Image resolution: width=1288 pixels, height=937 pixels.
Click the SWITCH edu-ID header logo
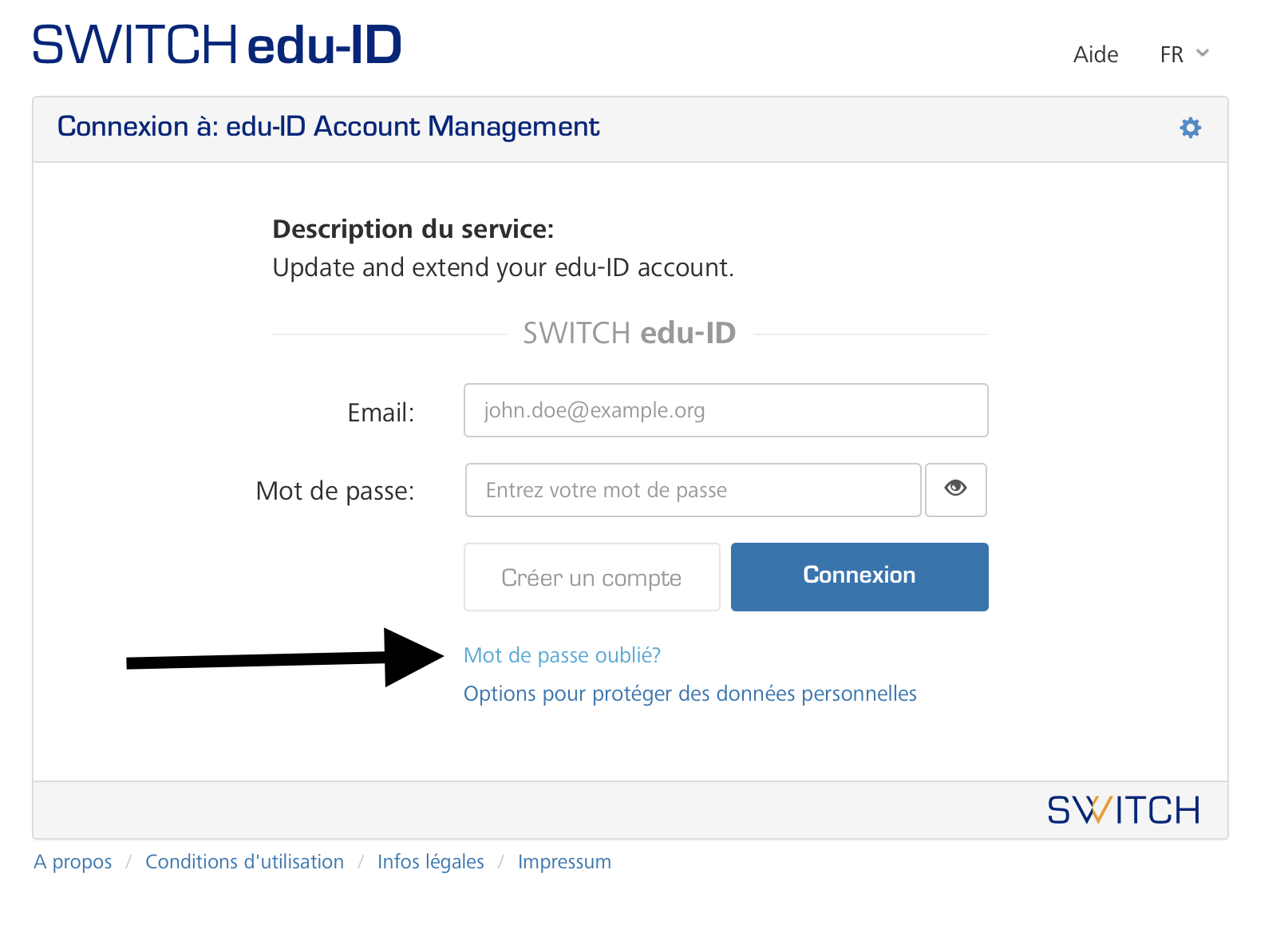pyautogui.click(x=216, y=45)
